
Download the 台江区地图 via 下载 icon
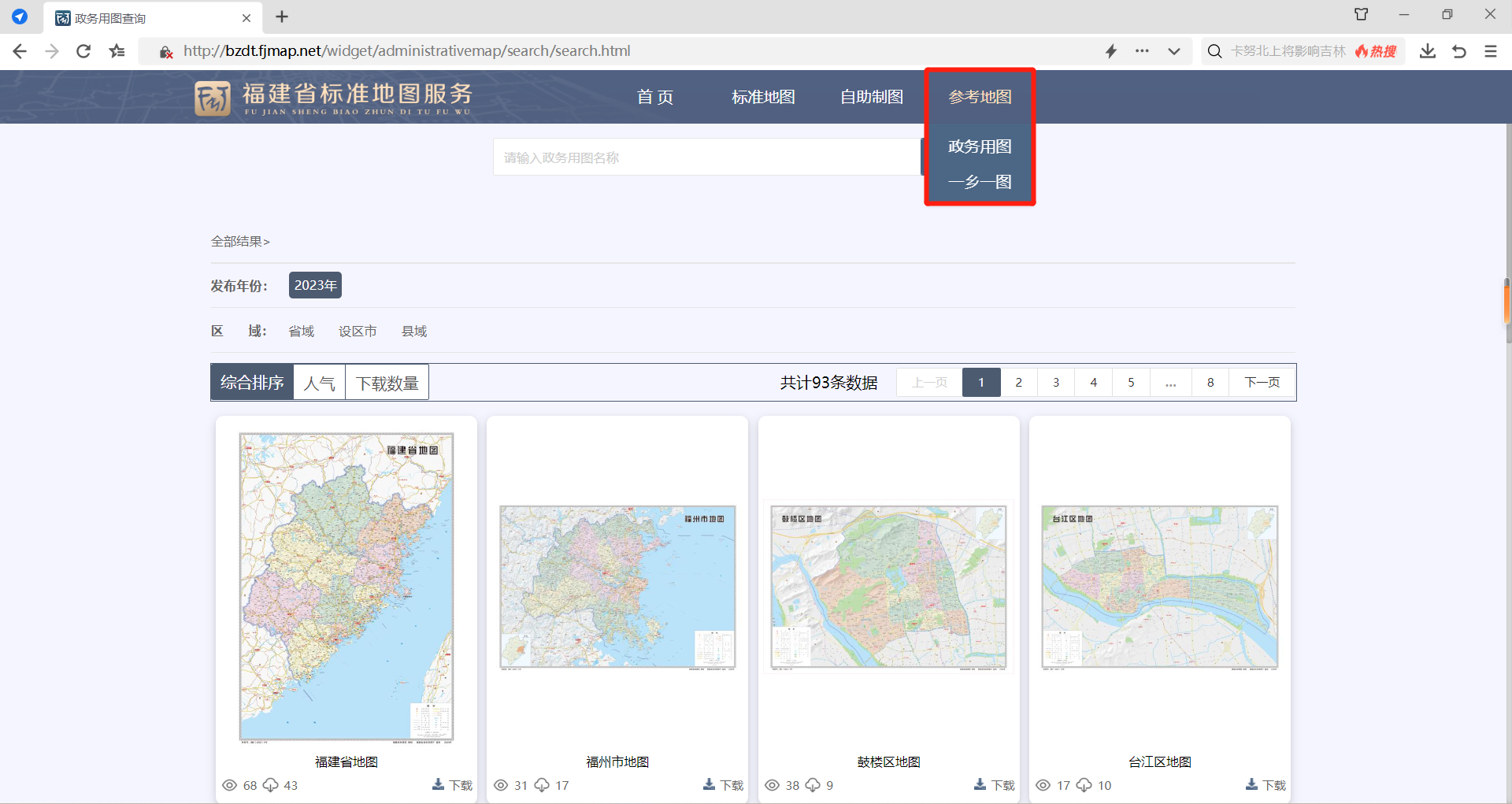[x=1266, y=785]
